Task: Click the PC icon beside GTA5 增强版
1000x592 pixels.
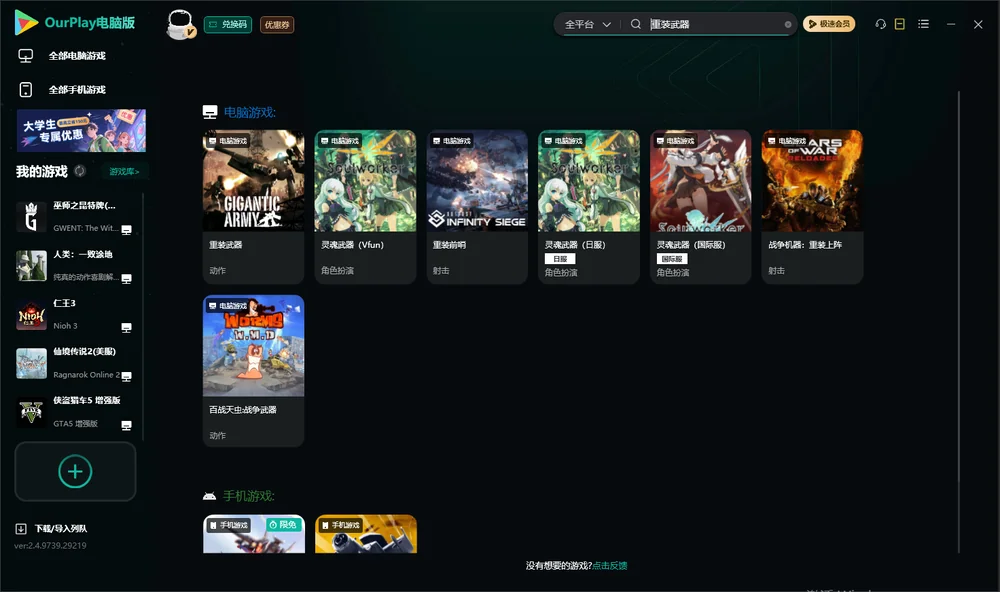Action: pos(126,426)
